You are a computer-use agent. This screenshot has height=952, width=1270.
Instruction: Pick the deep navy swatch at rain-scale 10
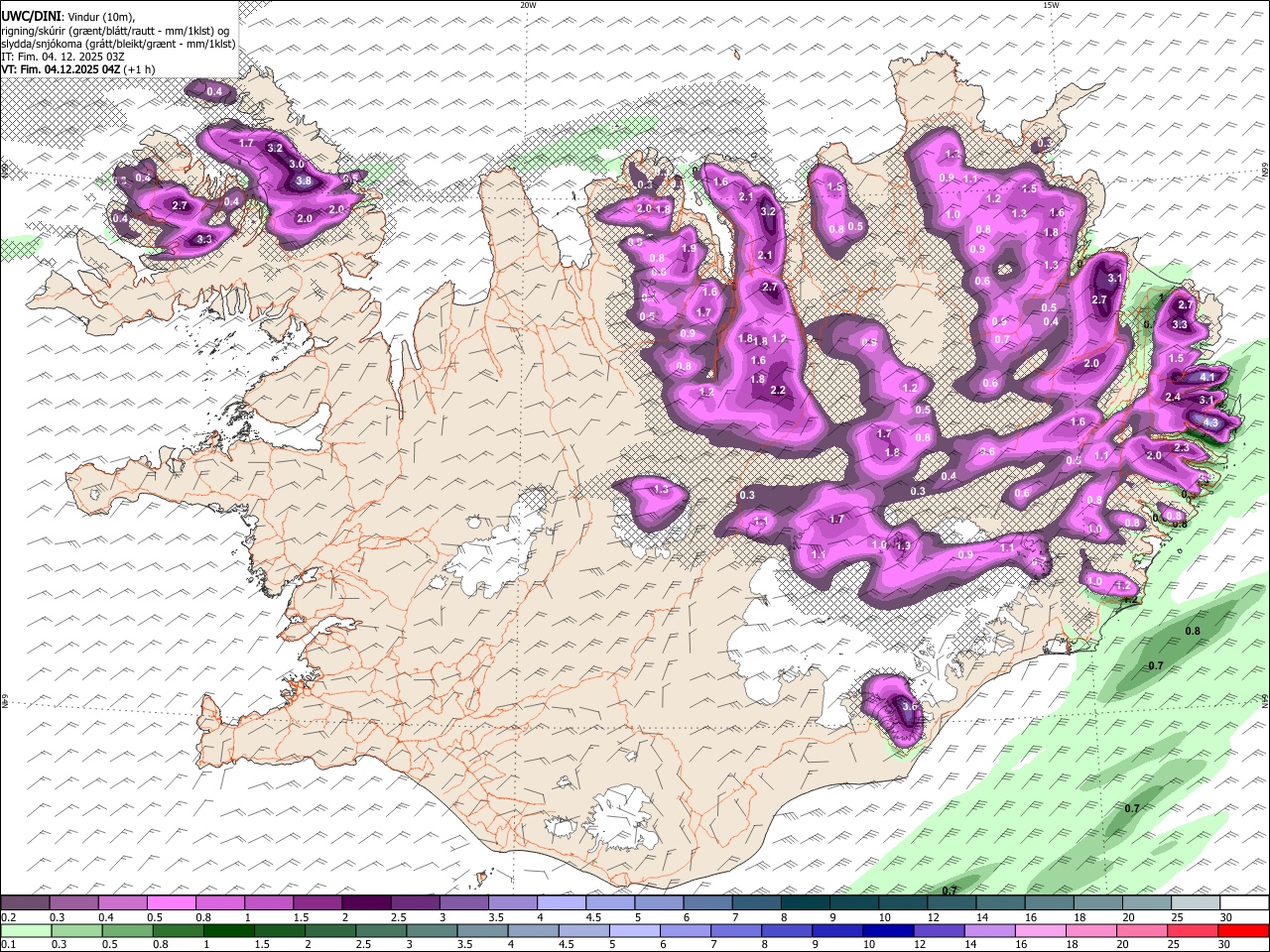pos(887,930)
